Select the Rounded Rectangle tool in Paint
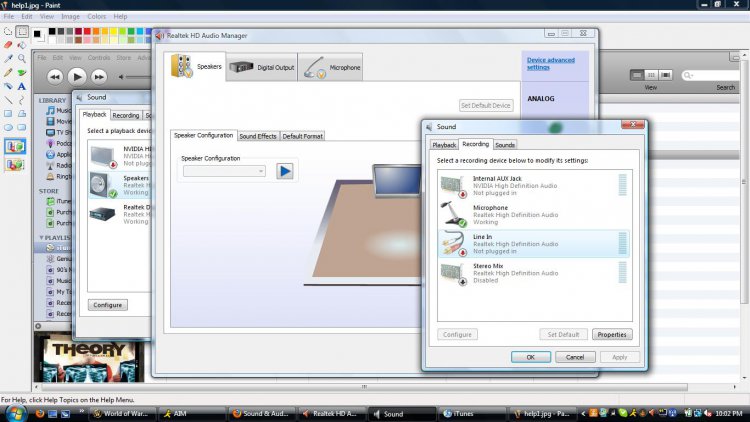Viewport: 750px width, 422px height. [22, 127]
